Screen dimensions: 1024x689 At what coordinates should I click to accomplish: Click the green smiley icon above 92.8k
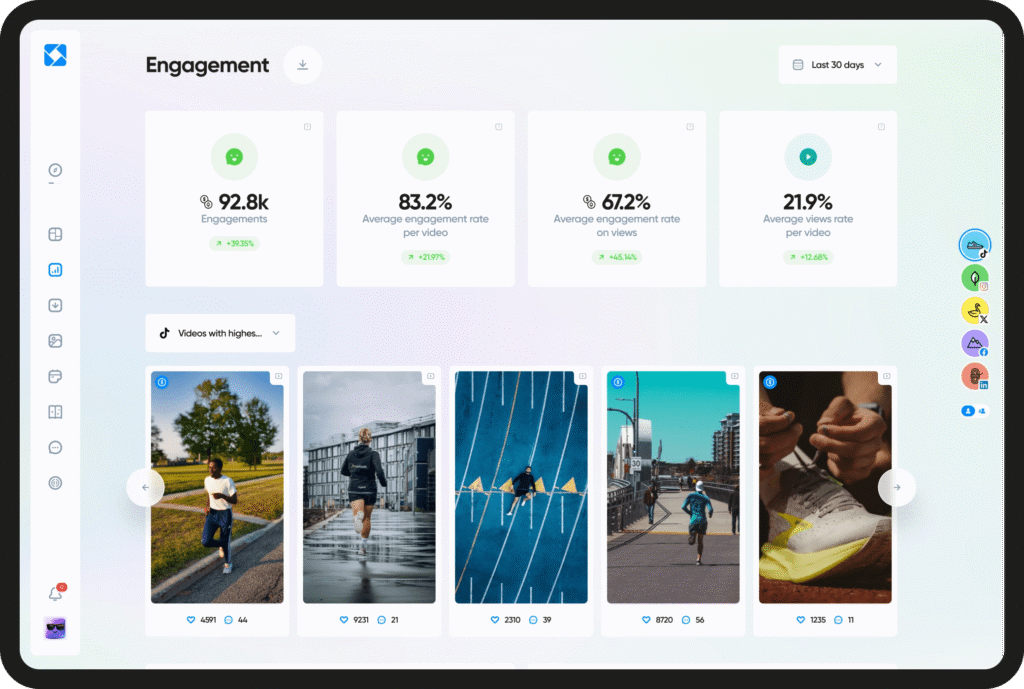[x=234, y=157]
